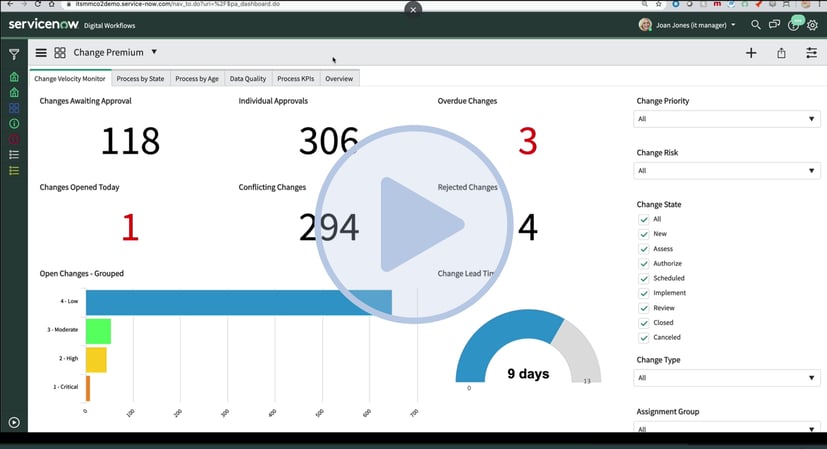Open the system settings gear icon
This screenshot has height=449, width=827.
812,25
